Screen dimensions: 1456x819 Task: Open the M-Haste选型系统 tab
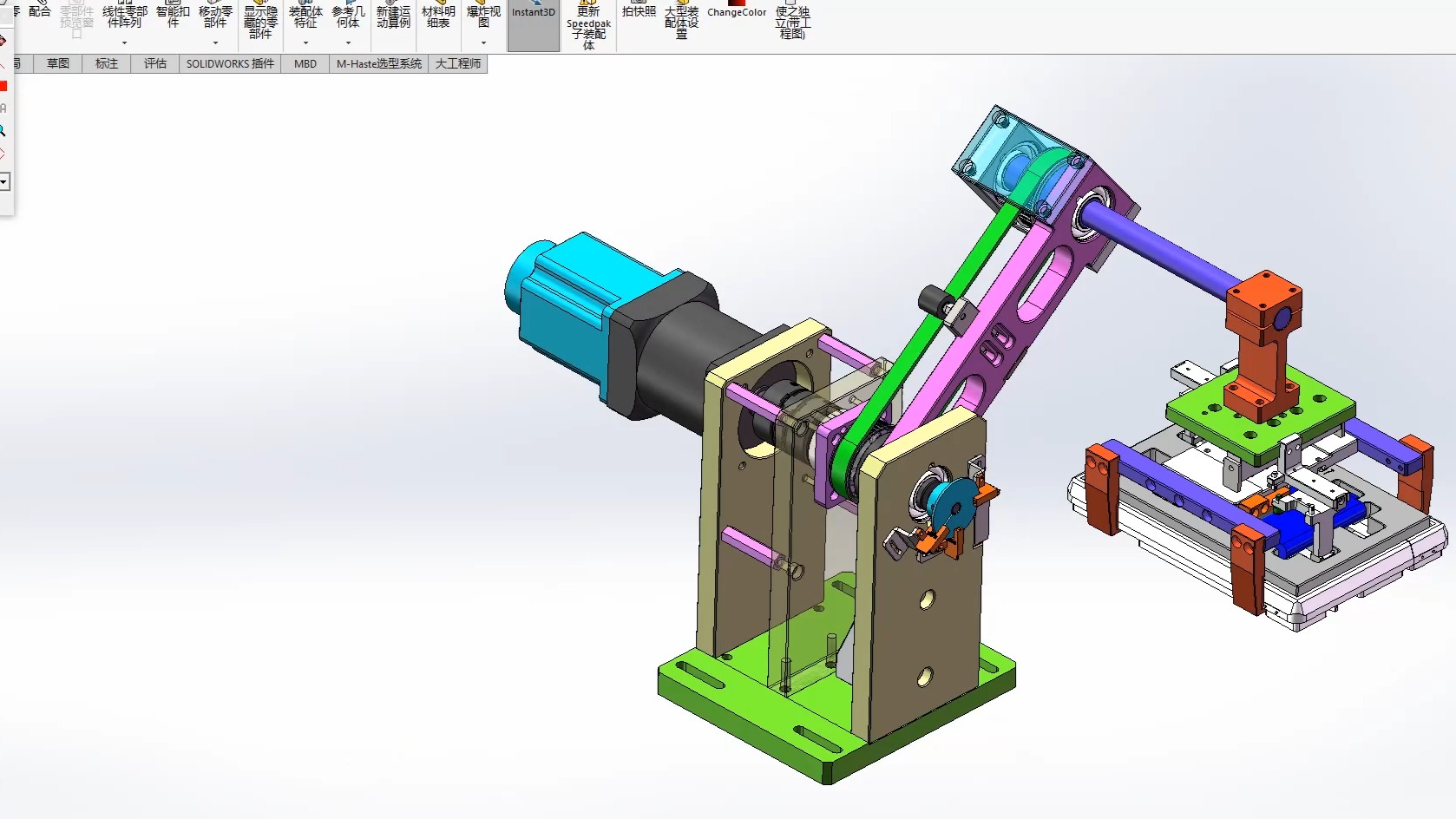point(379,63)
